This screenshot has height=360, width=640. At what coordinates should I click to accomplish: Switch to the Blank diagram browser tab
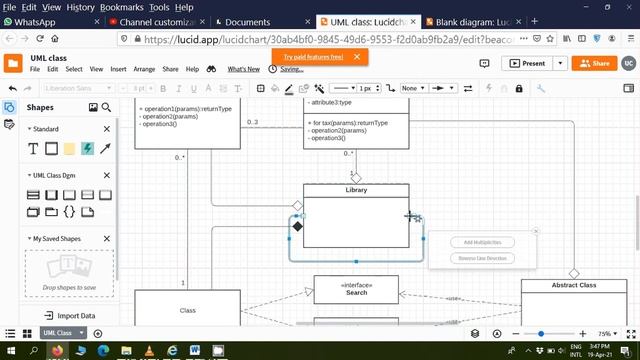(x=473, y=22)
